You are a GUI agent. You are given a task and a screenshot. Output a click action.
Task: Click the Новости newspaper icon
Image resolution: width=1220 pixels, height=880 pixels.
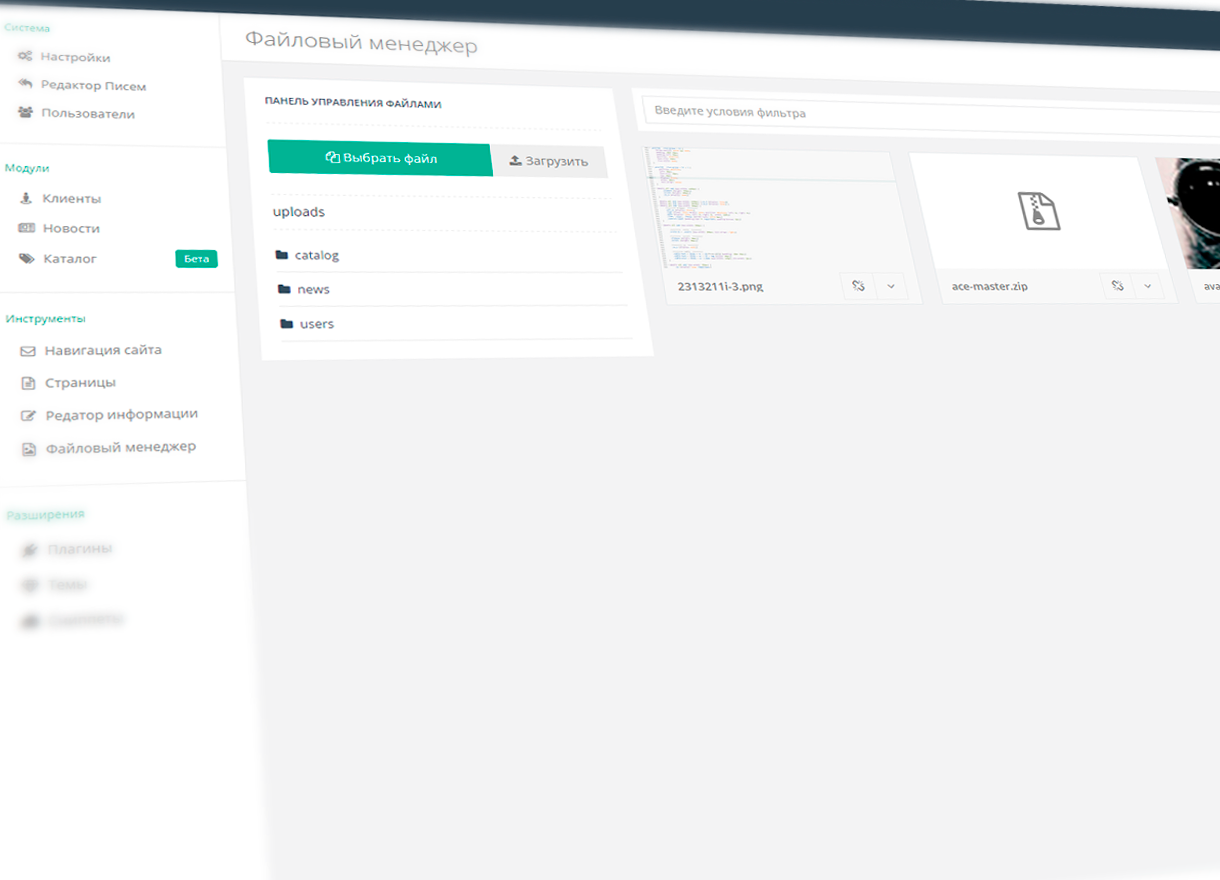27,228
